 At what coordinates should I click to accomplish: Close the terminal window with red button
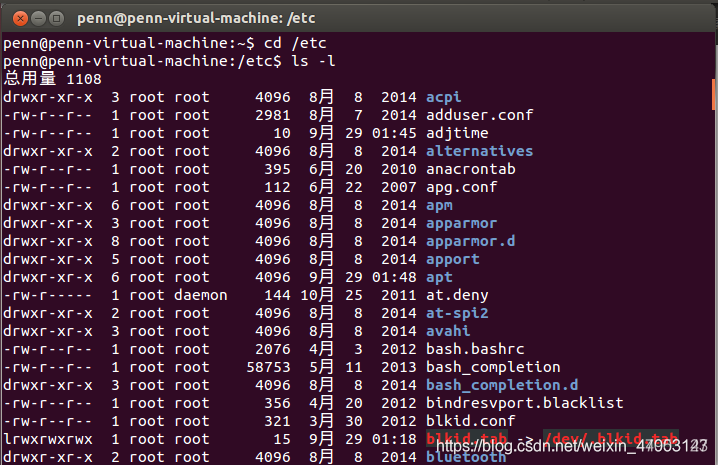tap(20, 19)
